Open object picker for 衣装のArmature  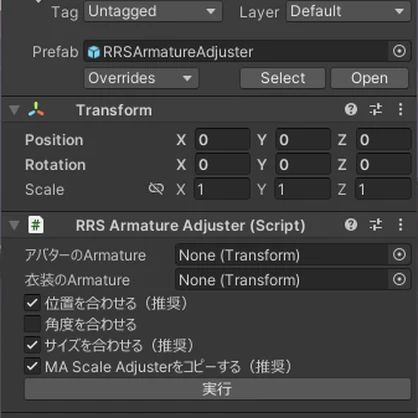[399, 280]
